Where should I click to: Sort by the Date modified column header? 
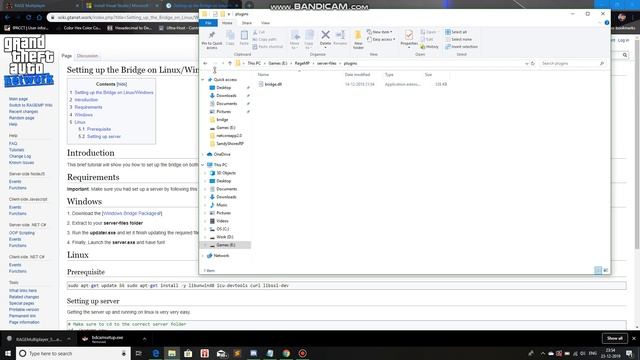357,75
